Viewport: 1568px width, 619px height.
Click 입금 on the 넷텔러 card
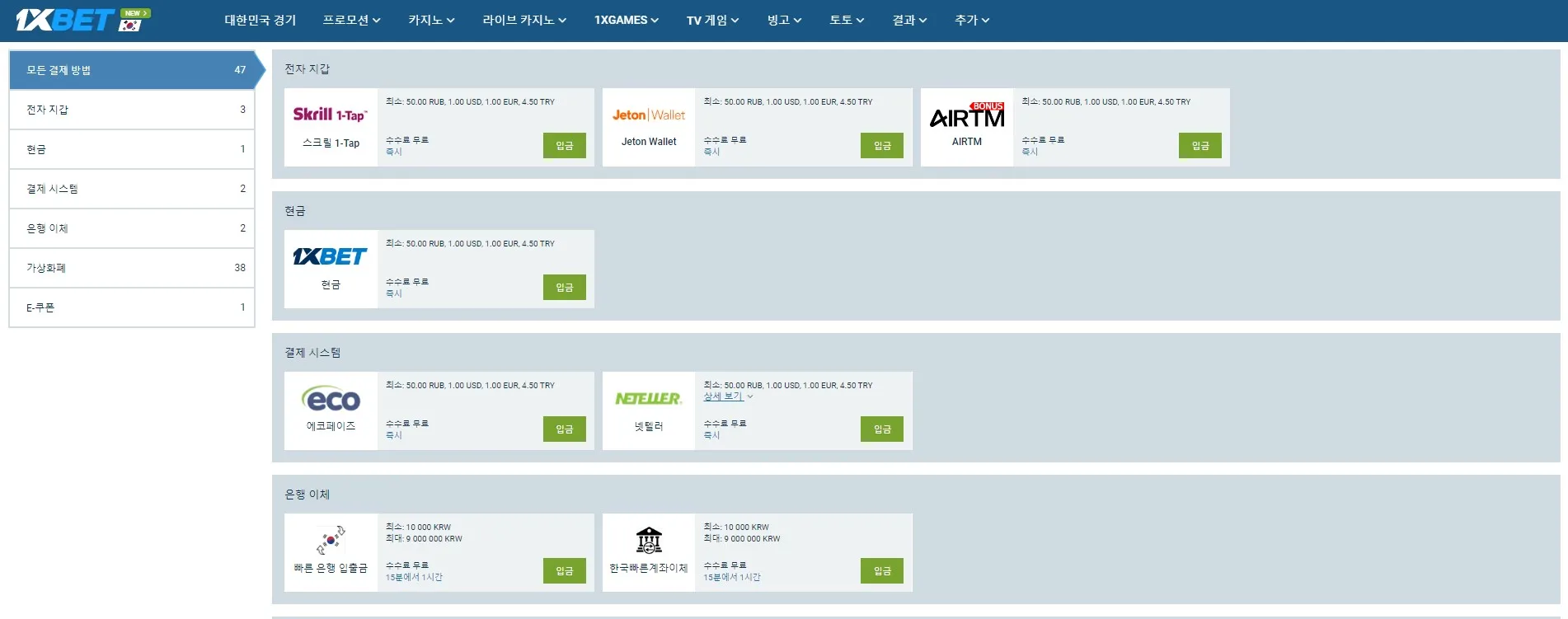[882, 429]
